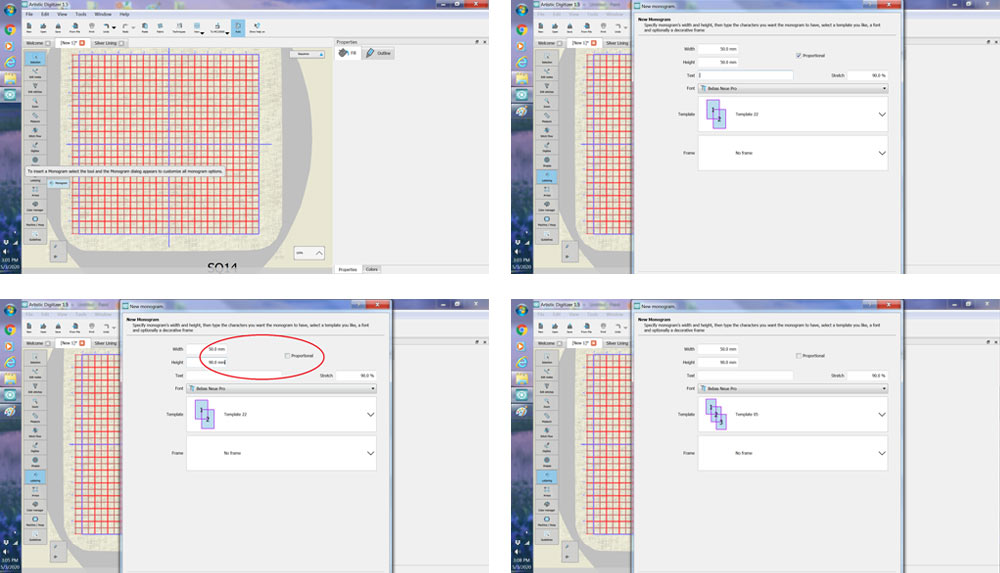Viewport: 1000px width, 573px height.
Task: Select the Monogram tool in the flyout
Action: (60, 183)
